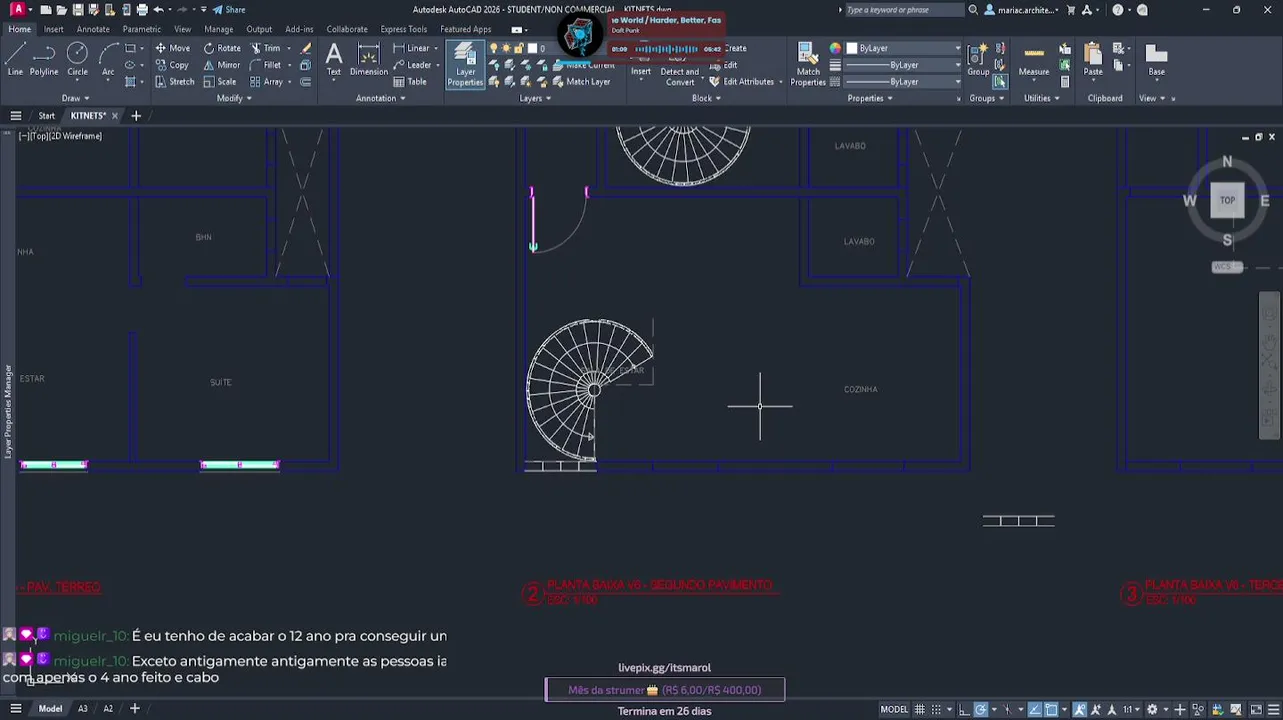Paste from clipboard
This screenshot has height=720, width=1283.
pos(1093,59)
